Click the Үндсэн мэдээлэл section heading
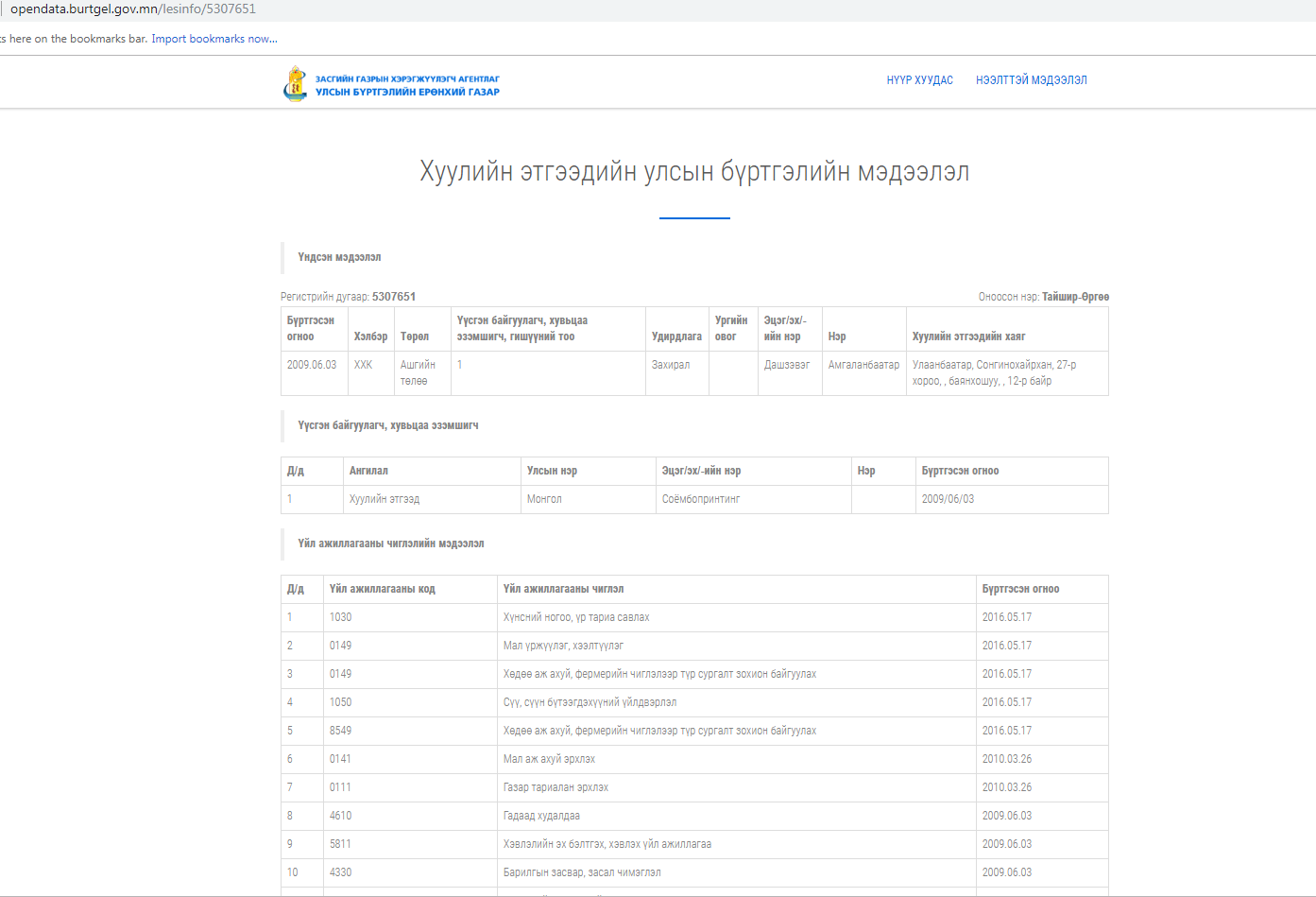 (x=339, y=257)
